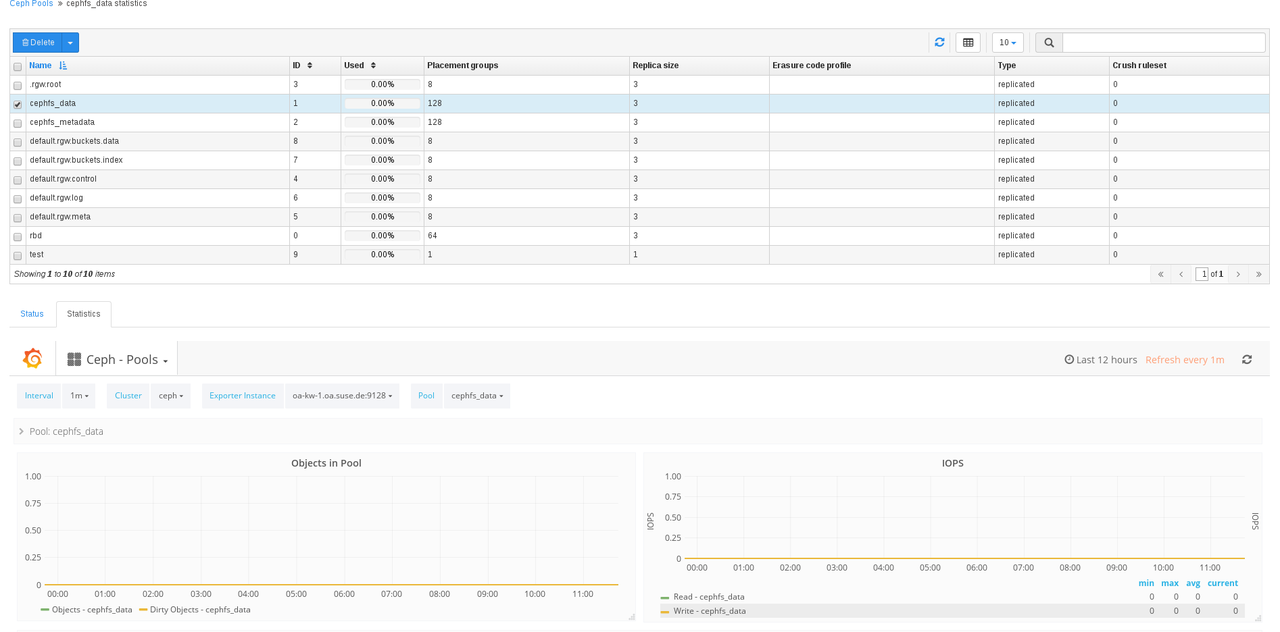
Task: Uncheck the cephfs_data pool checkbox
Action: [17, 105]
